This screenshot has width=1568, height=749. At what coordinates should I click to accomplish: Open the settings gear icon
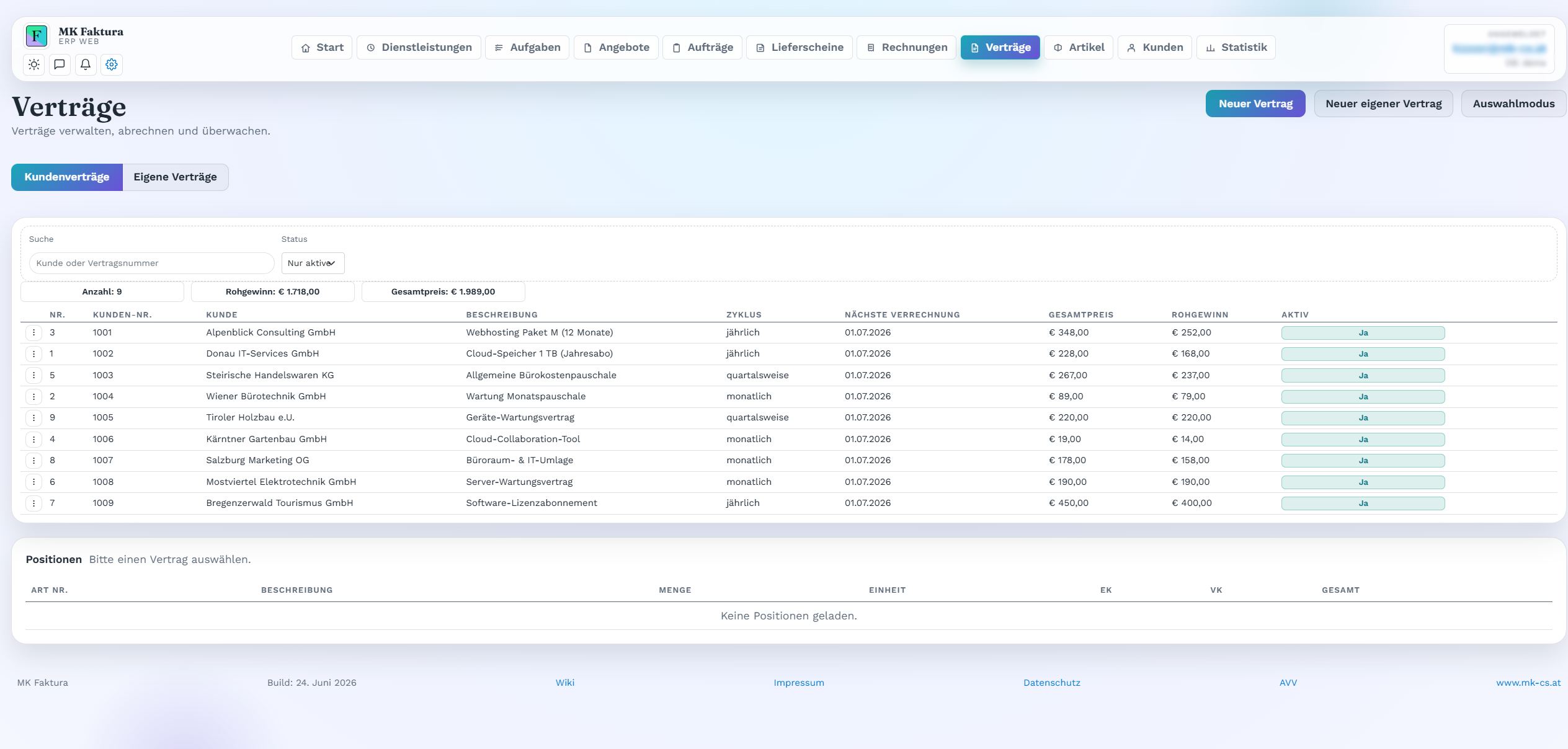coord(112,64)
